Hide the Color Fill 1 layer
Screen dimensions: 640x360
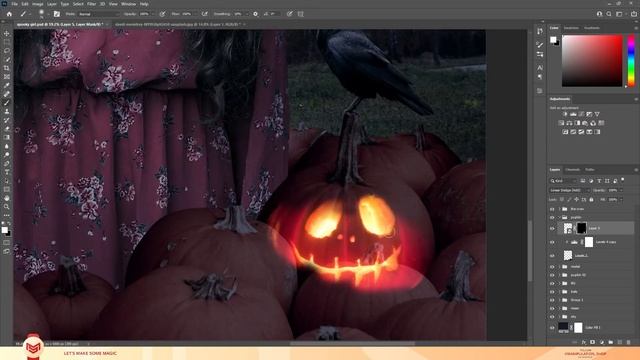click(552, 327)
